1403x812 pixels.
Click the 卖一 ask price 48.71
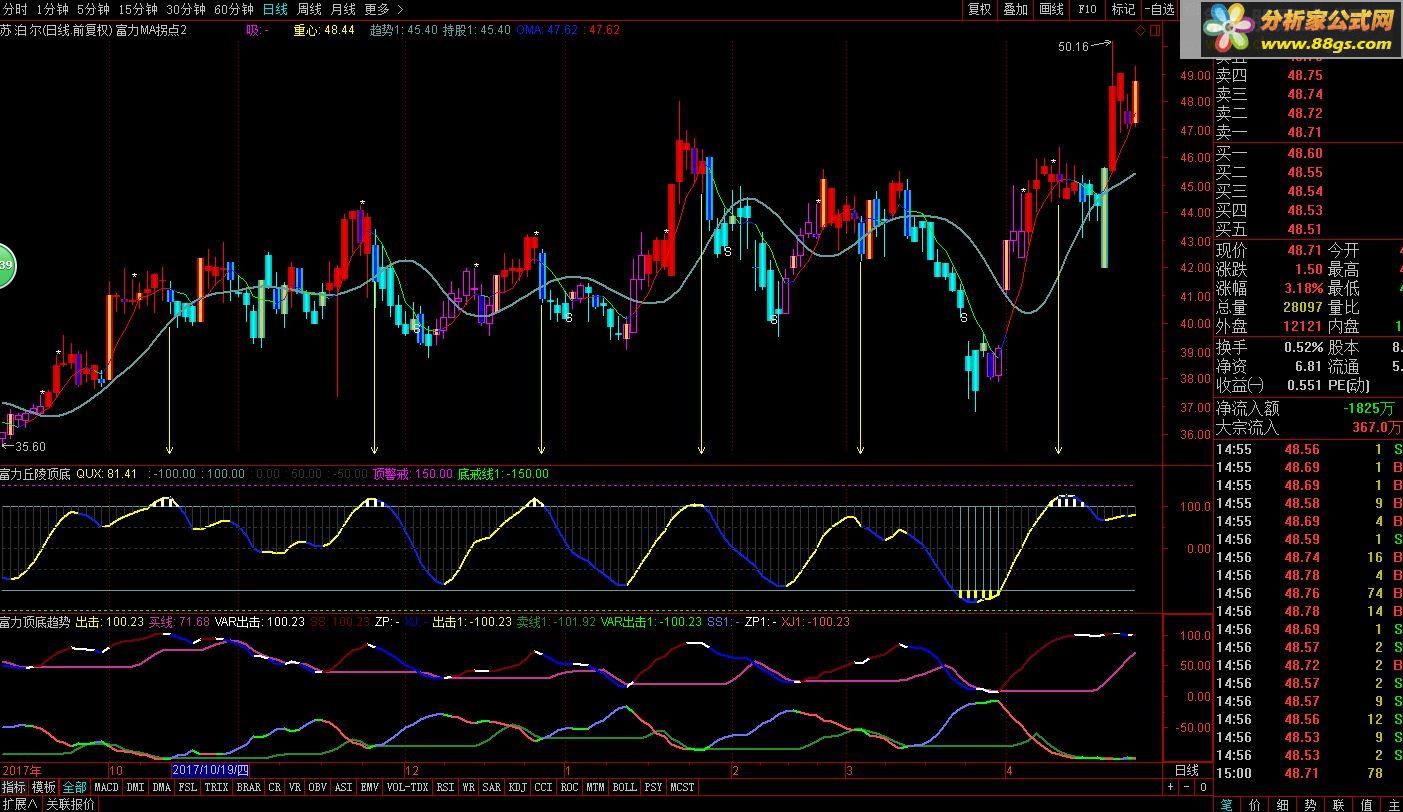(x=1305, y=132)
